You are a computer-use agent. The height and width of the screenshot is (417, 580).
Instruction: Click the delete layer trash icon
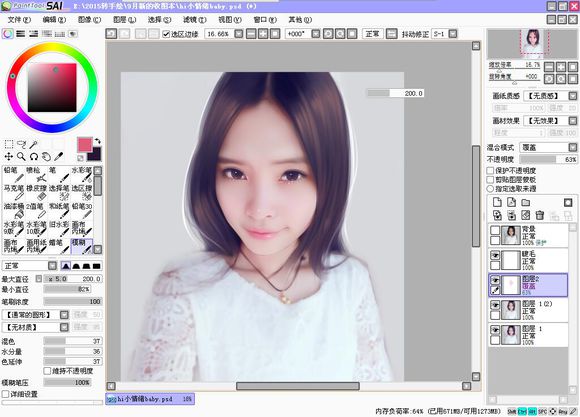coord(540,215)
